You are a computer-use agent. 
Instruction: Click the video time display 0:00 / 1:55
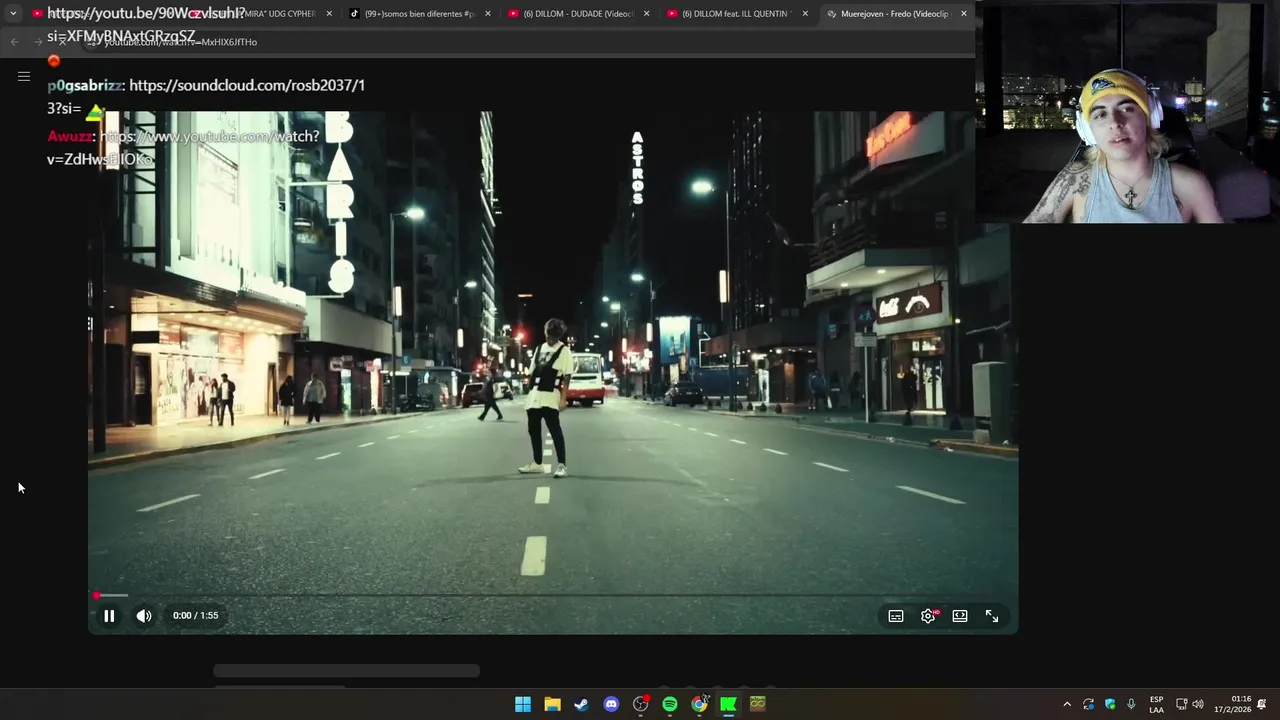[x=195, y=616]
